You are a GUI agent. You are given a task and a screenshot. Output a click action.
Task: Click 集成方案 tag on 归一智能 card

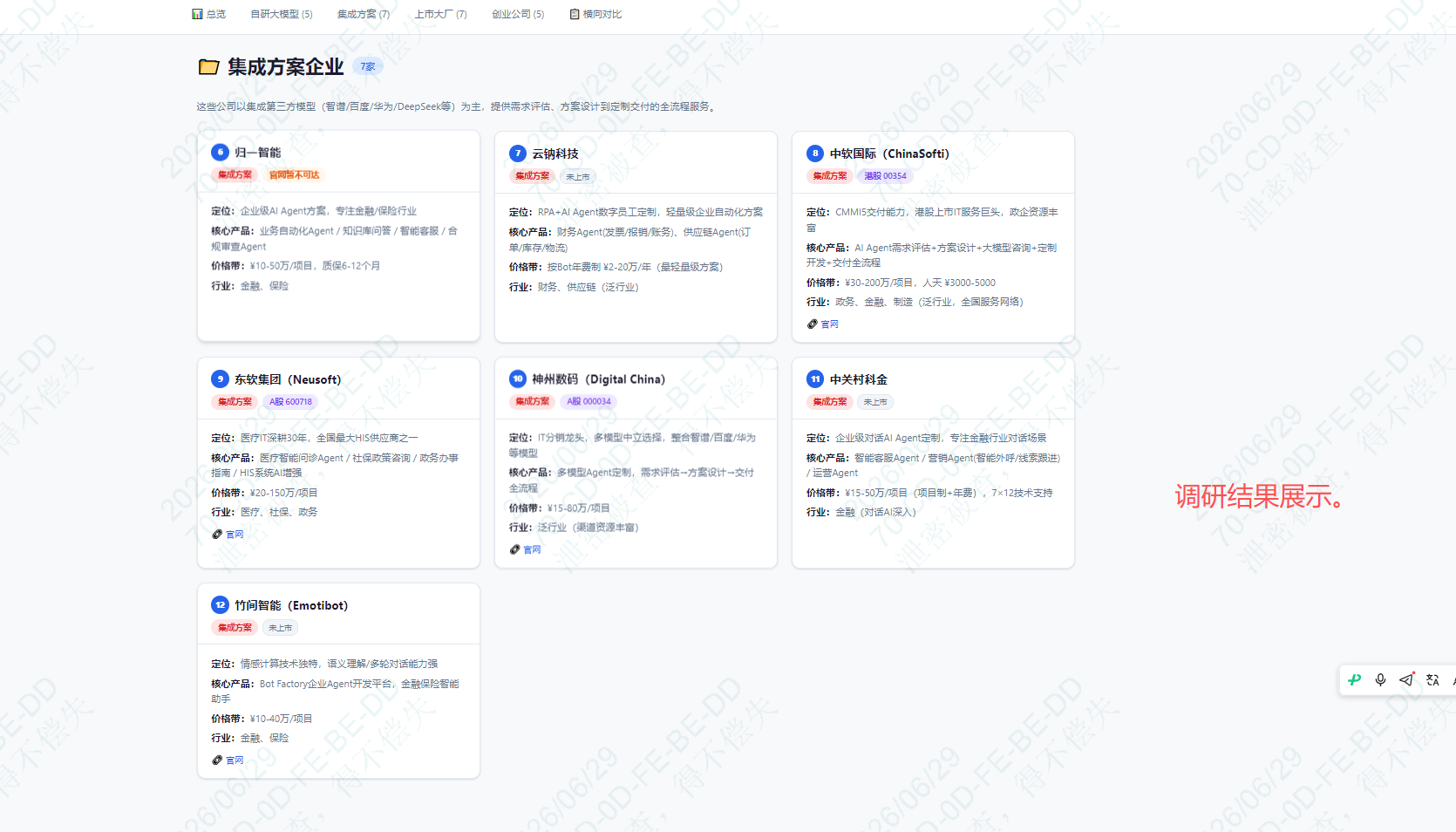pos(235,175)
